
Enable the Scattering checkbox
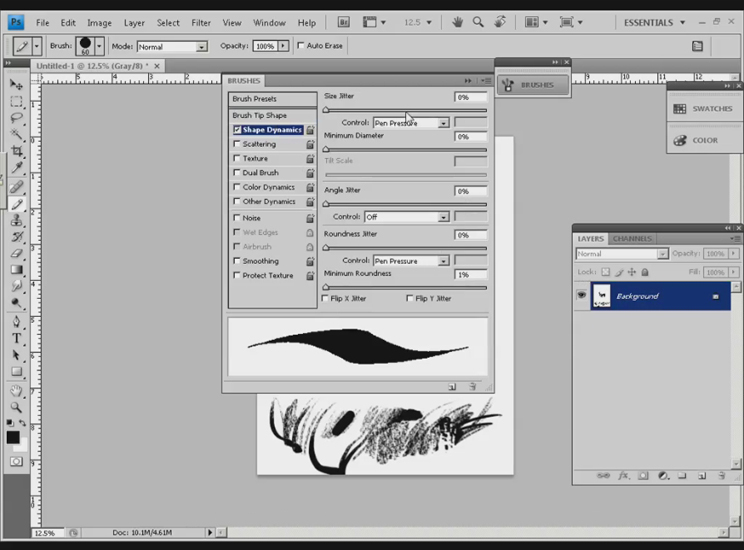point(237,144)
